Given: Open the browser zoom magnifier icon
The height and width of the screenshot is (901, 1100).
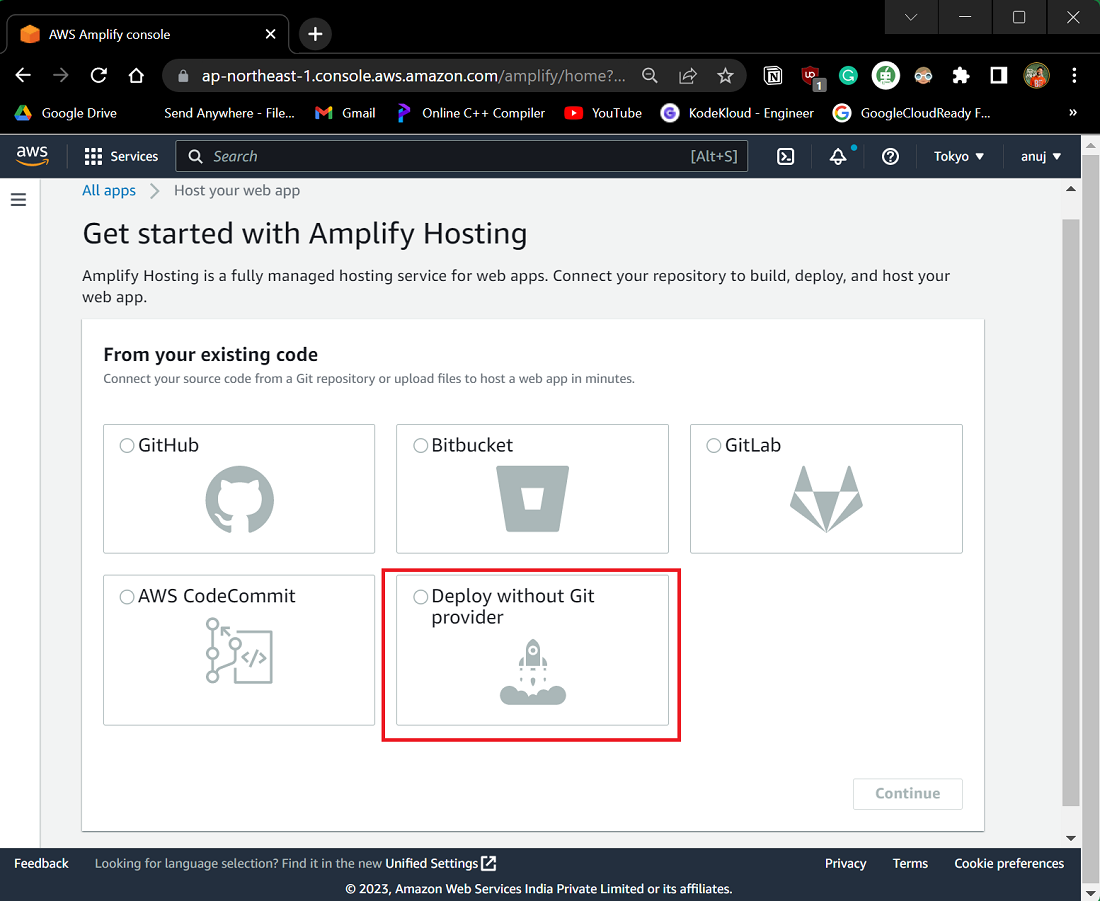Looking at the screenshot, I should (650, 76).
